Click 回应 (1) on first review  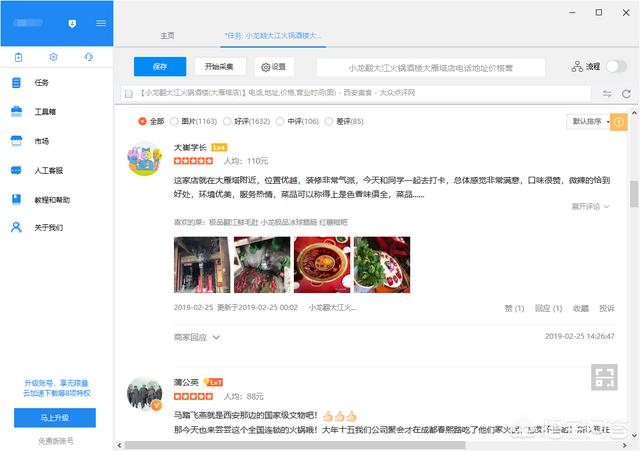click(x=548, y=309)
